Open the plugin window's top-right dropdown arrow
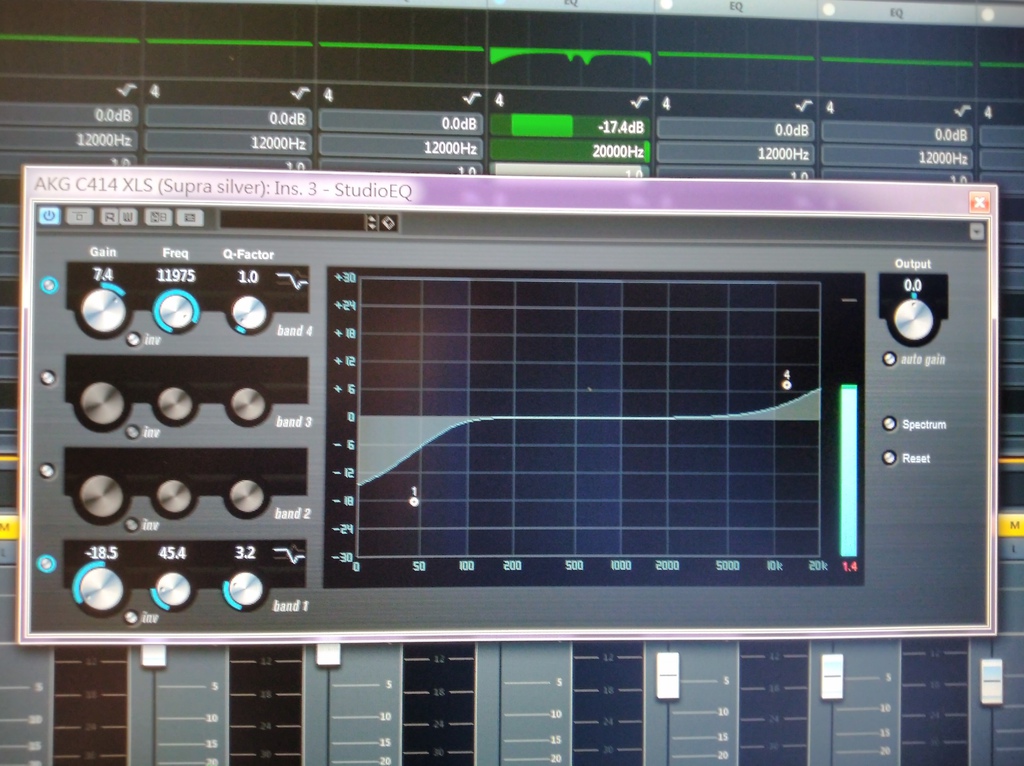Image resolution: width=1024 pixels, height=766 pixels. pos(976,231)
